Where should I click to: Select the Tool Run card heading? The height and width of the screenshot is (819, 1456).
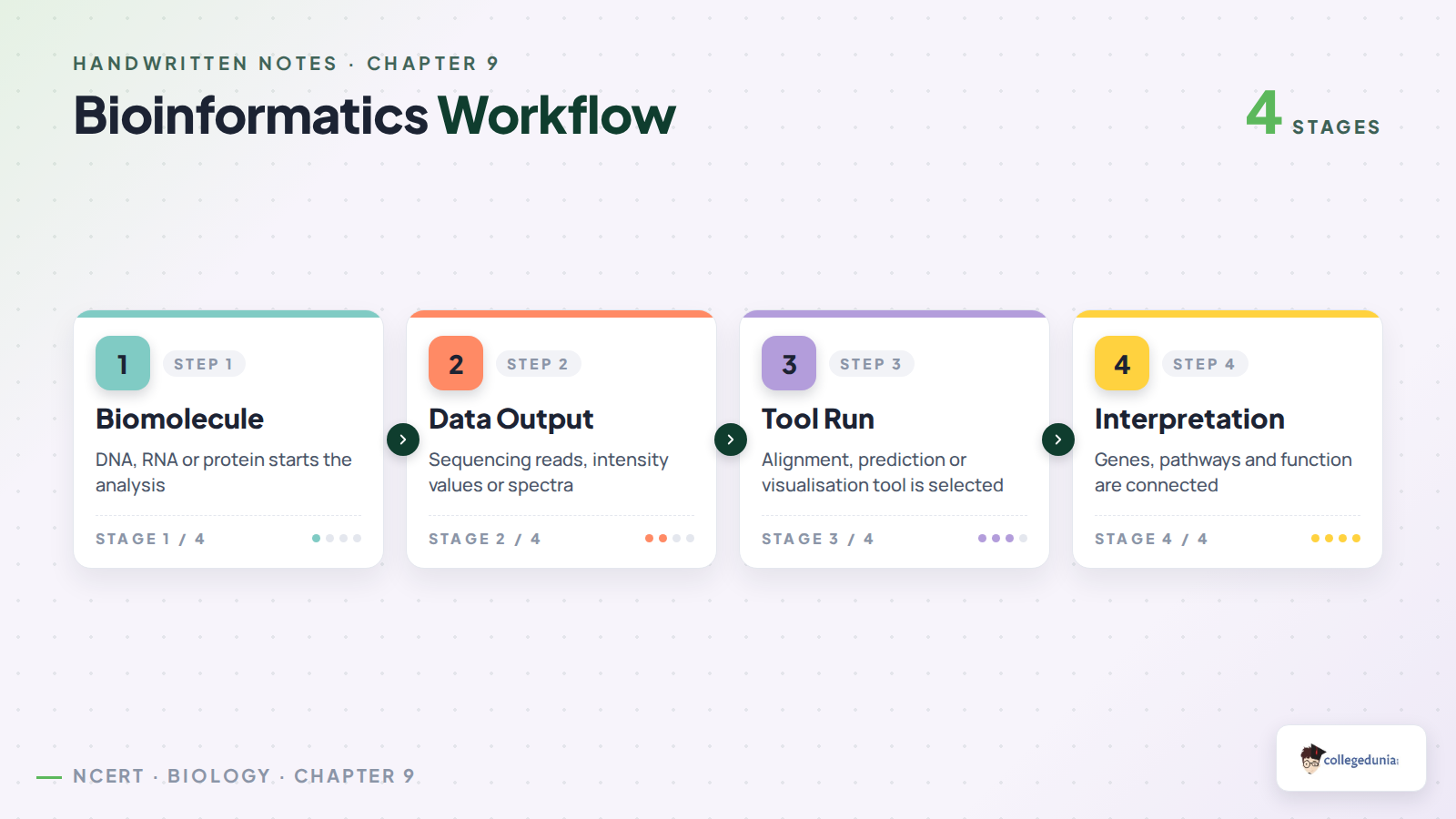(817, 419)
